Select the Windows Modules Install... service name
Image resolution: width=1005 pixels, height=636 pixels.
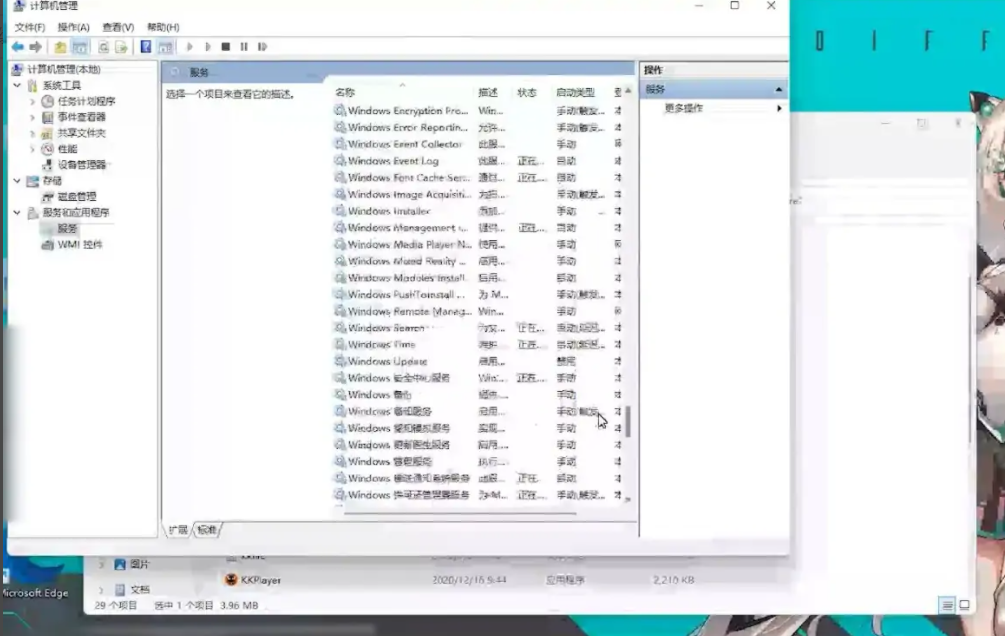click(x=407, y=278)
